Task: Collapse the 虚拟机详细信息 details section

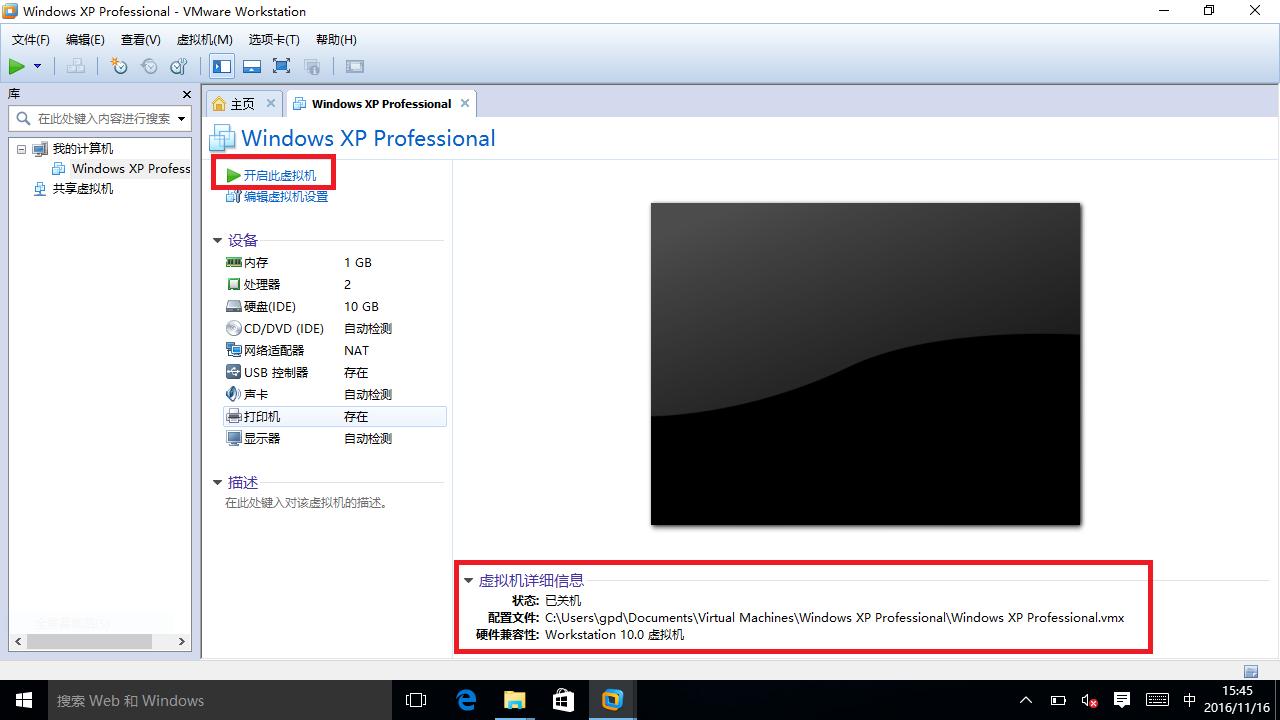Action: tap(468, 580)
